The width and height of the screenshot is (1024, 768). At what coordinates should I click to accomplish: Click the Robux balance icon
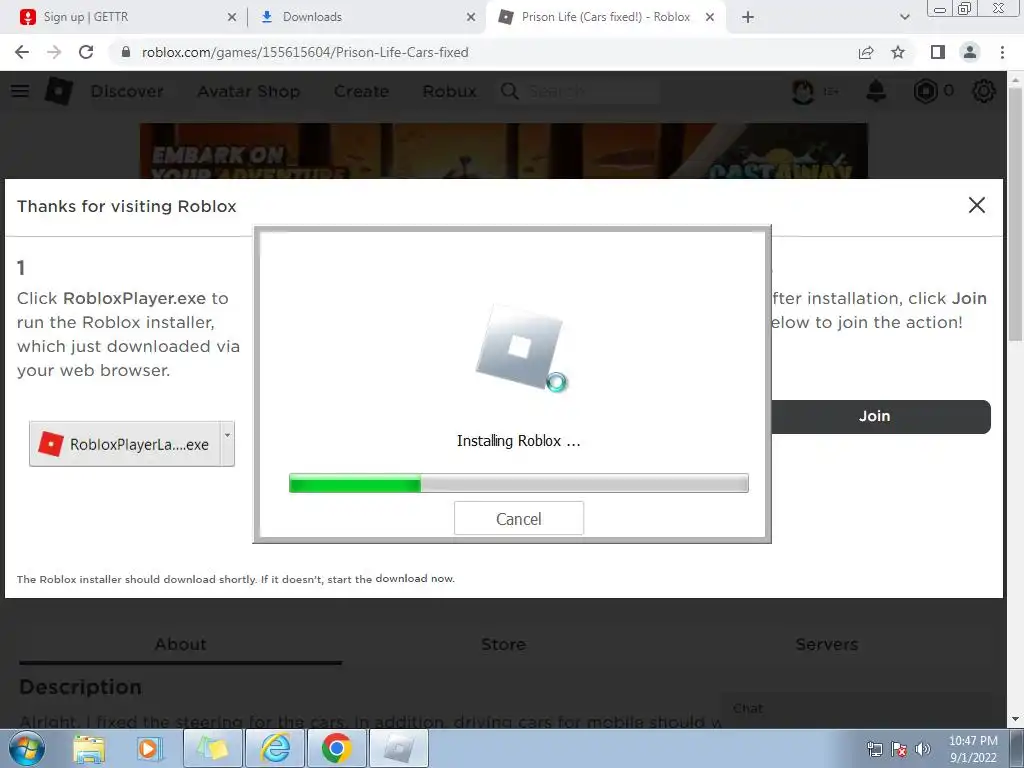click(925, 91)
